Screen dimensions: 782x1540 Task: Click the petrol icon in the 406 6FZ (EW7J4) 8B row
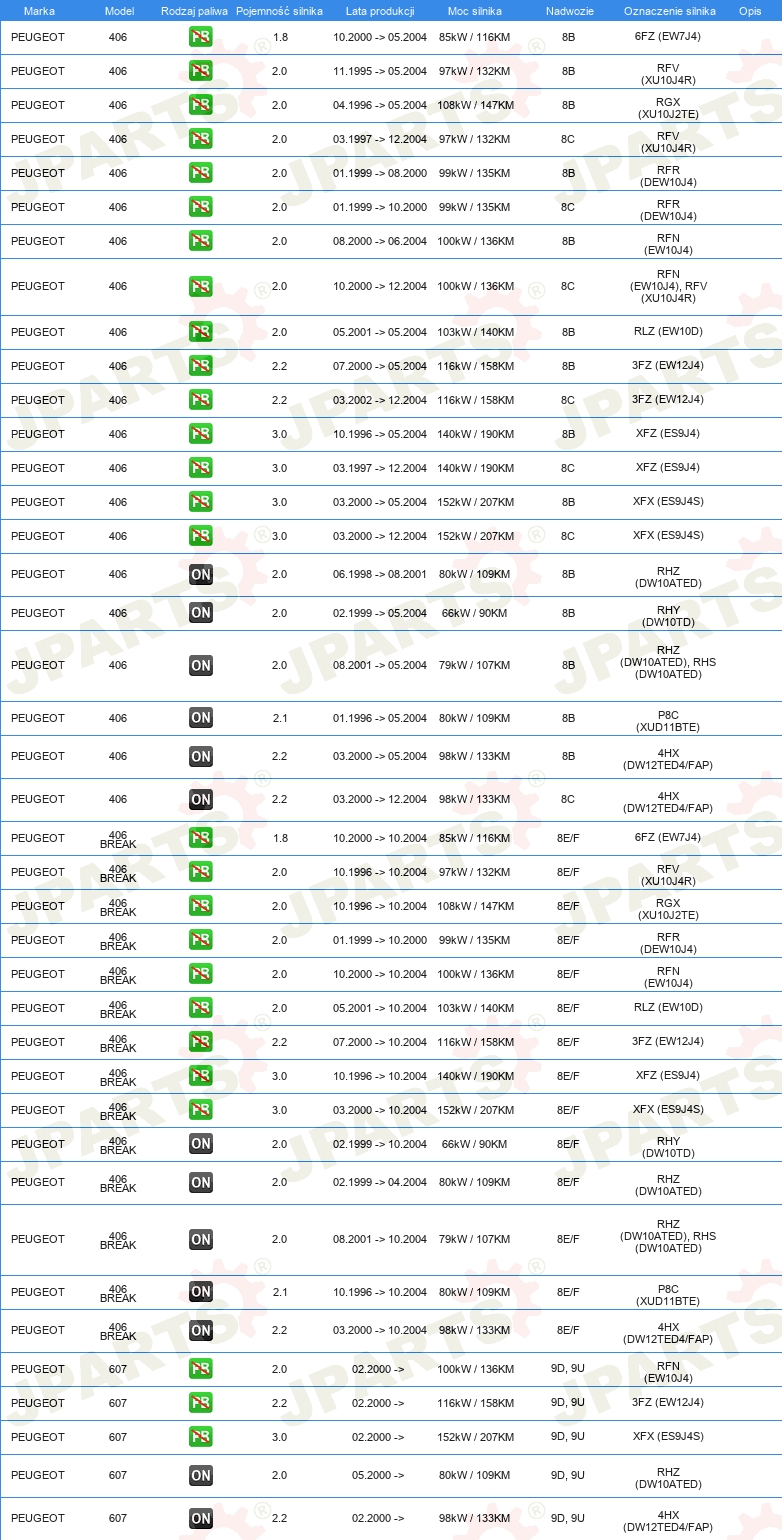tap(201, 37)
